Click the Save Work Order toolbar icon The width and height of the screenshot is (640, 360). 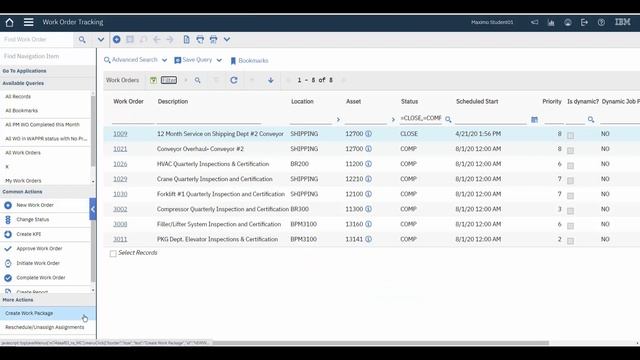(x=130, y=40)
